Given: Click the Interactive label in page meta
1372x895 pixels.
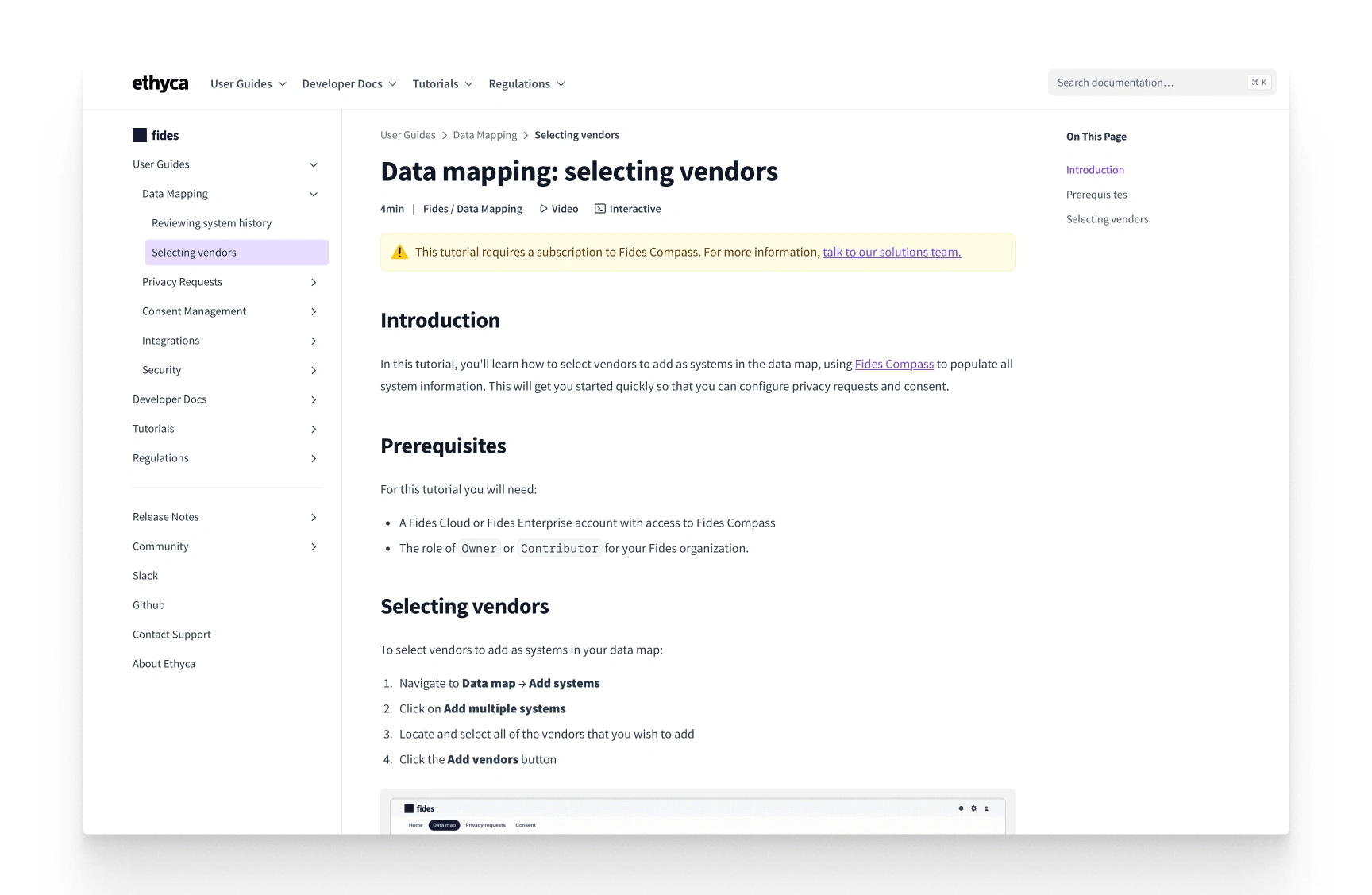Looking at the screenshot, I should [x=635, y=209].
